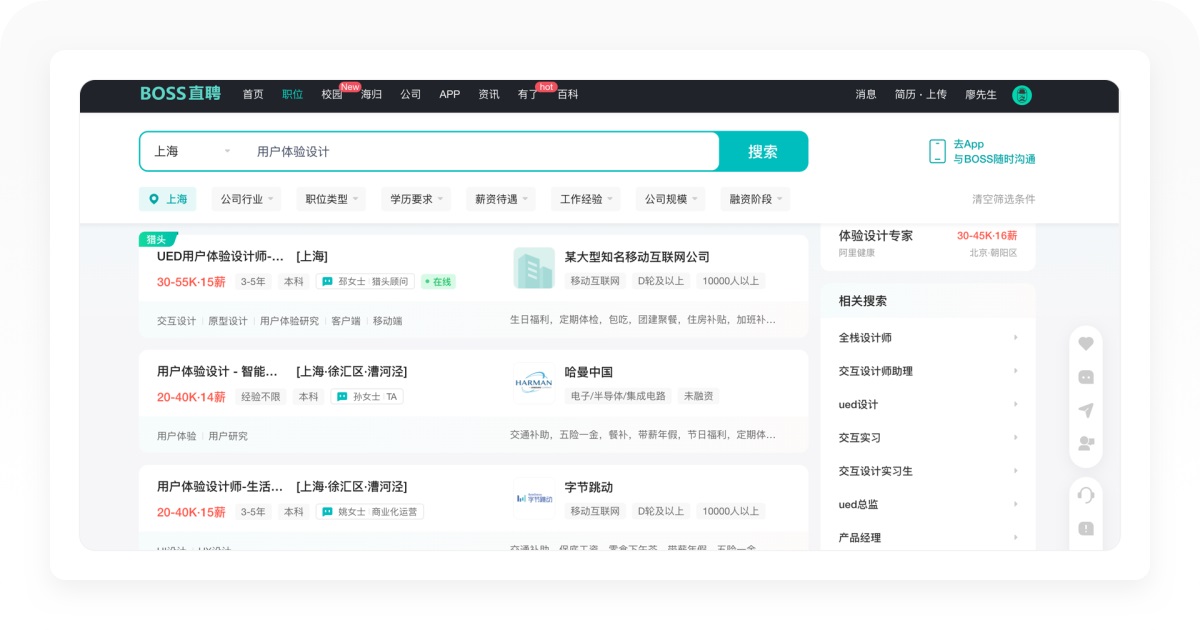This screenshot has height=630, width=1200.
Task: Open 体验设计专家 job in sidebar
Action: pos(876,236)
